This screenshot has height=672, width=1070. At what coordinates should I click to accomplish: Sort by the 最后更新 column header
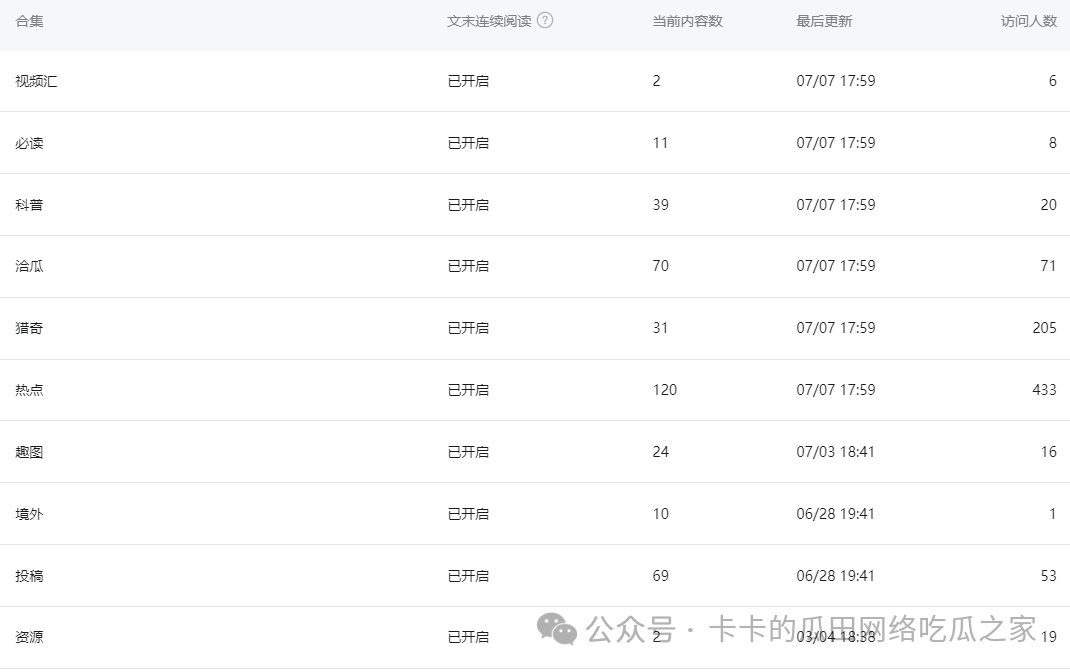tap(824, 21)
